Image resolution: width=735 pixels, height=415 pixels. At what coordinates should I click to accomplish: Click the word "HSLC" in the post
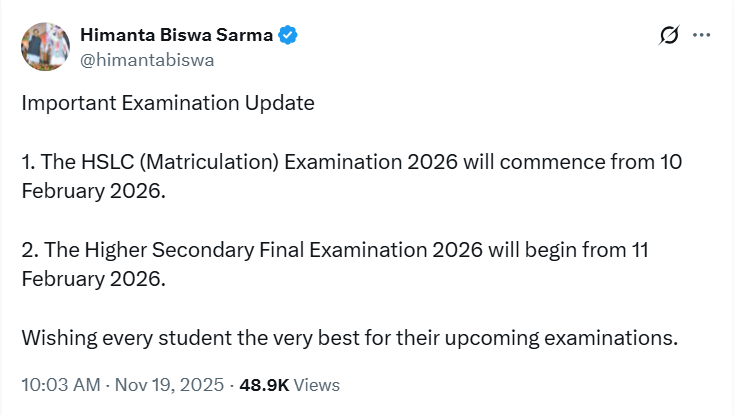pyautogui.click(x=104, y=162)
